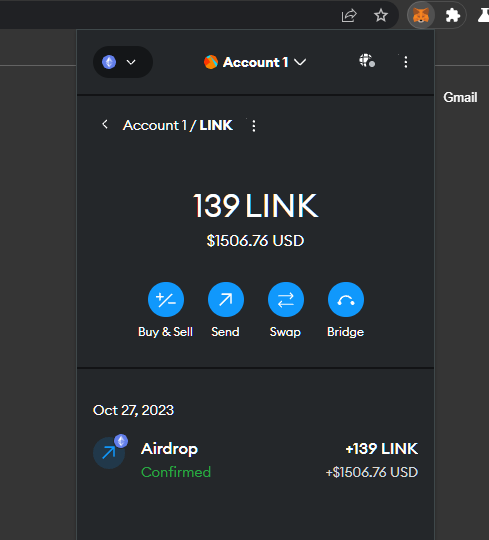Click the 139 LINK balance
The image size is (489, 540).
(255, 206)
